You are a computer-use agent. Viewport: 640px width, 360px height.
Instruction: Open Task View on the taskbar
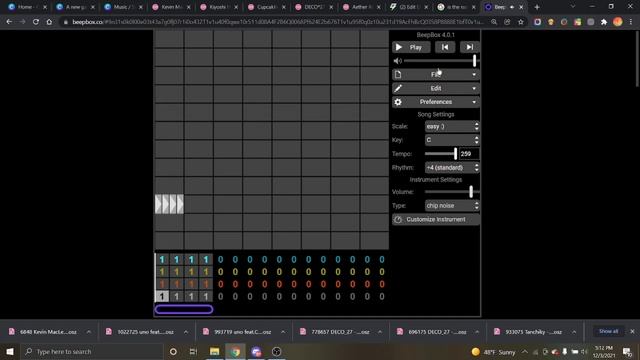point(193,351)
